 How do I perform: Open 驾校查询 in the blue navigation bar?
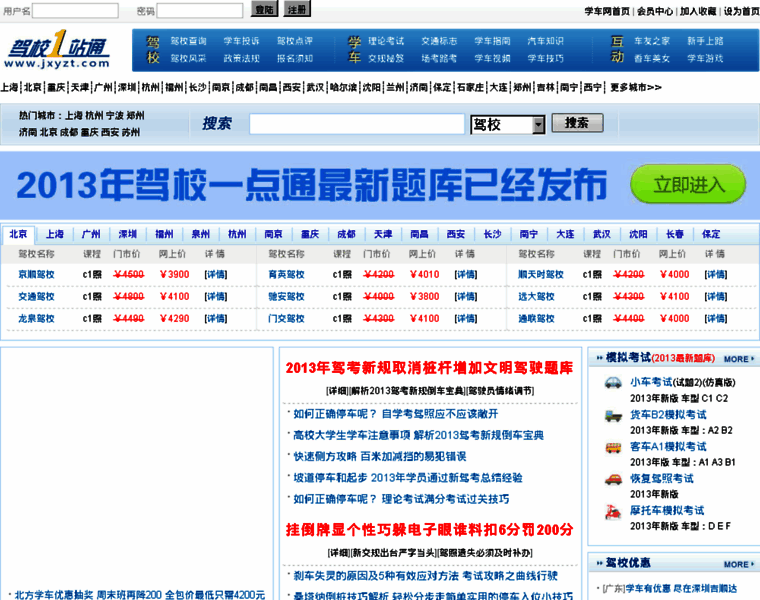(x=188, y=41)
